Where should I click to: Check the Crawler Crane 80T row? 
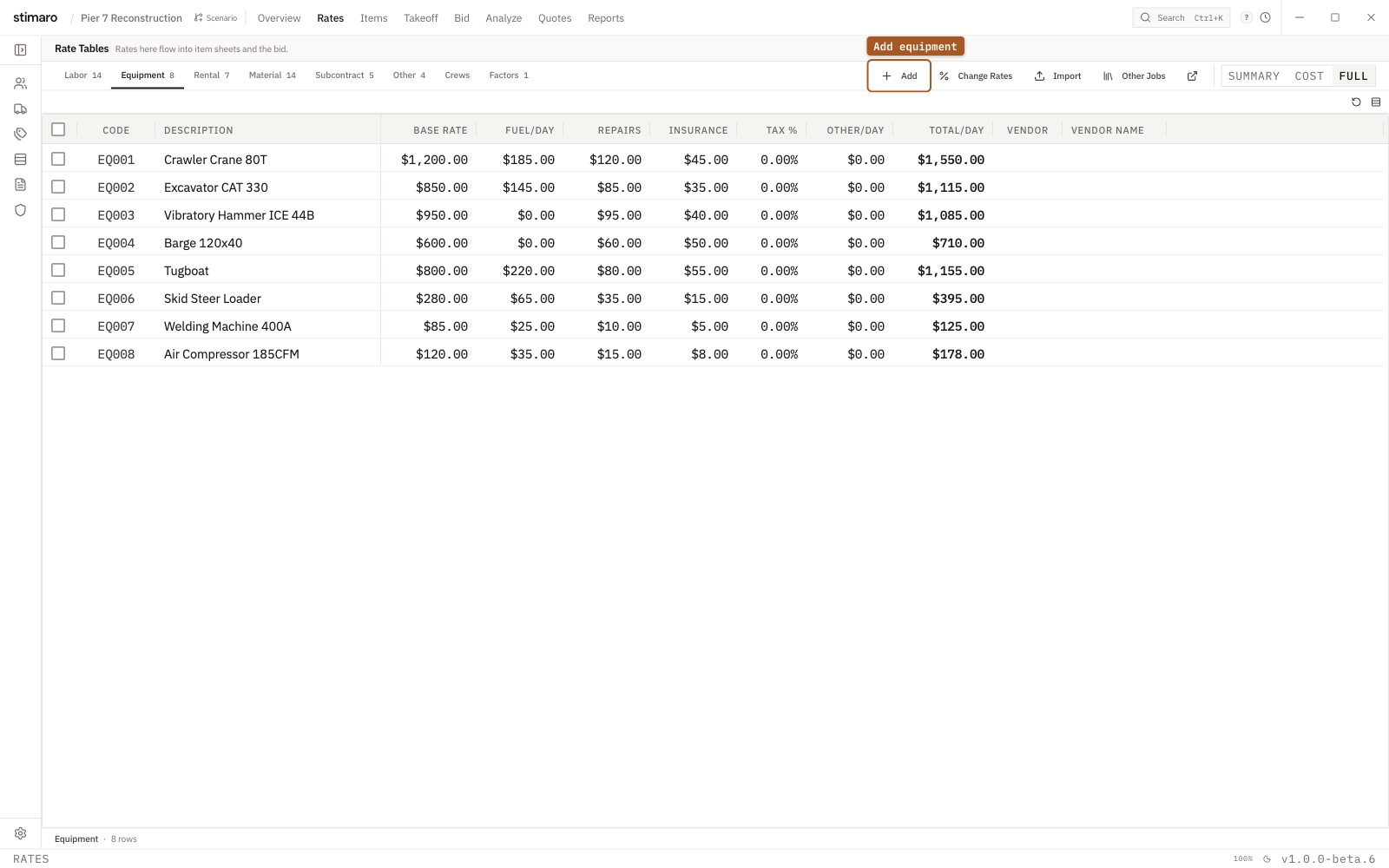tap(58, 159)
